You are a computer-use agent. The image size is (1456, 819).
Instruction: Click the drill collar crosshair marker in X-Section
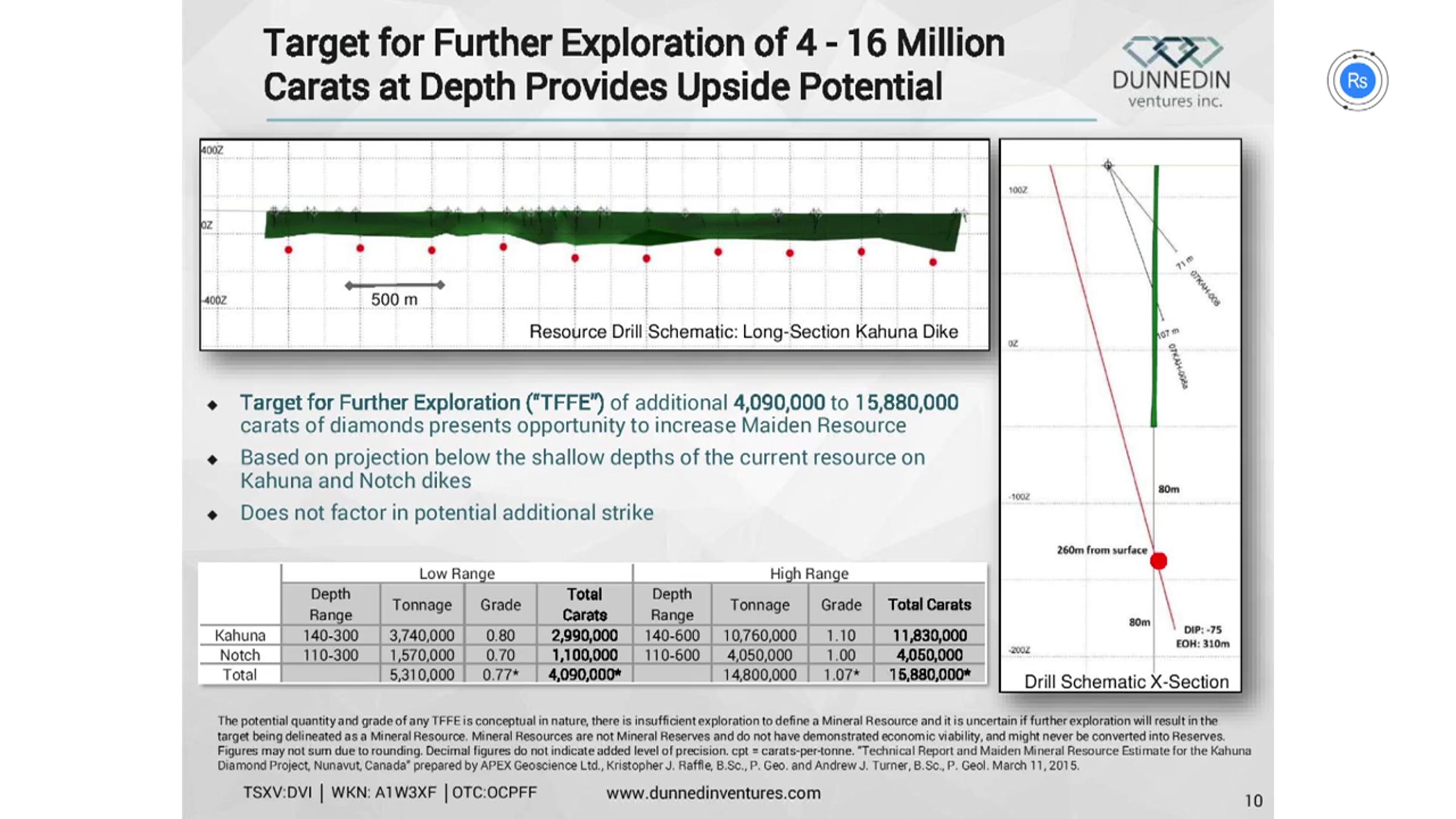pos(1108,165)
